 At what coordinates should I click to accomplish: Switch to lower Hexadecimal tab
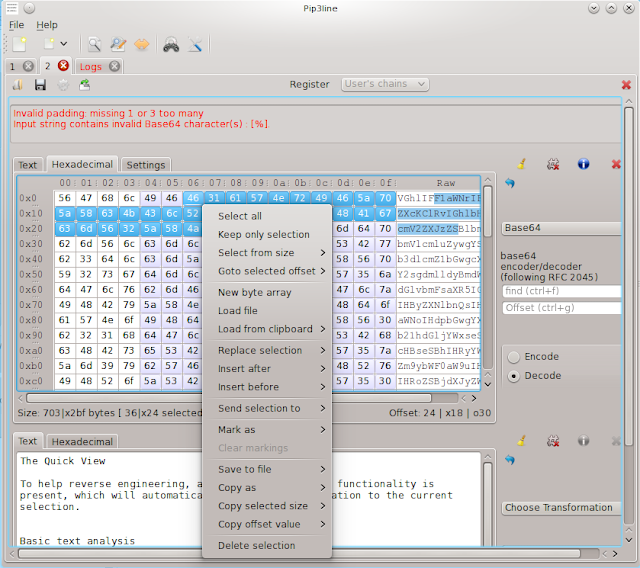(x=82, y=442)
